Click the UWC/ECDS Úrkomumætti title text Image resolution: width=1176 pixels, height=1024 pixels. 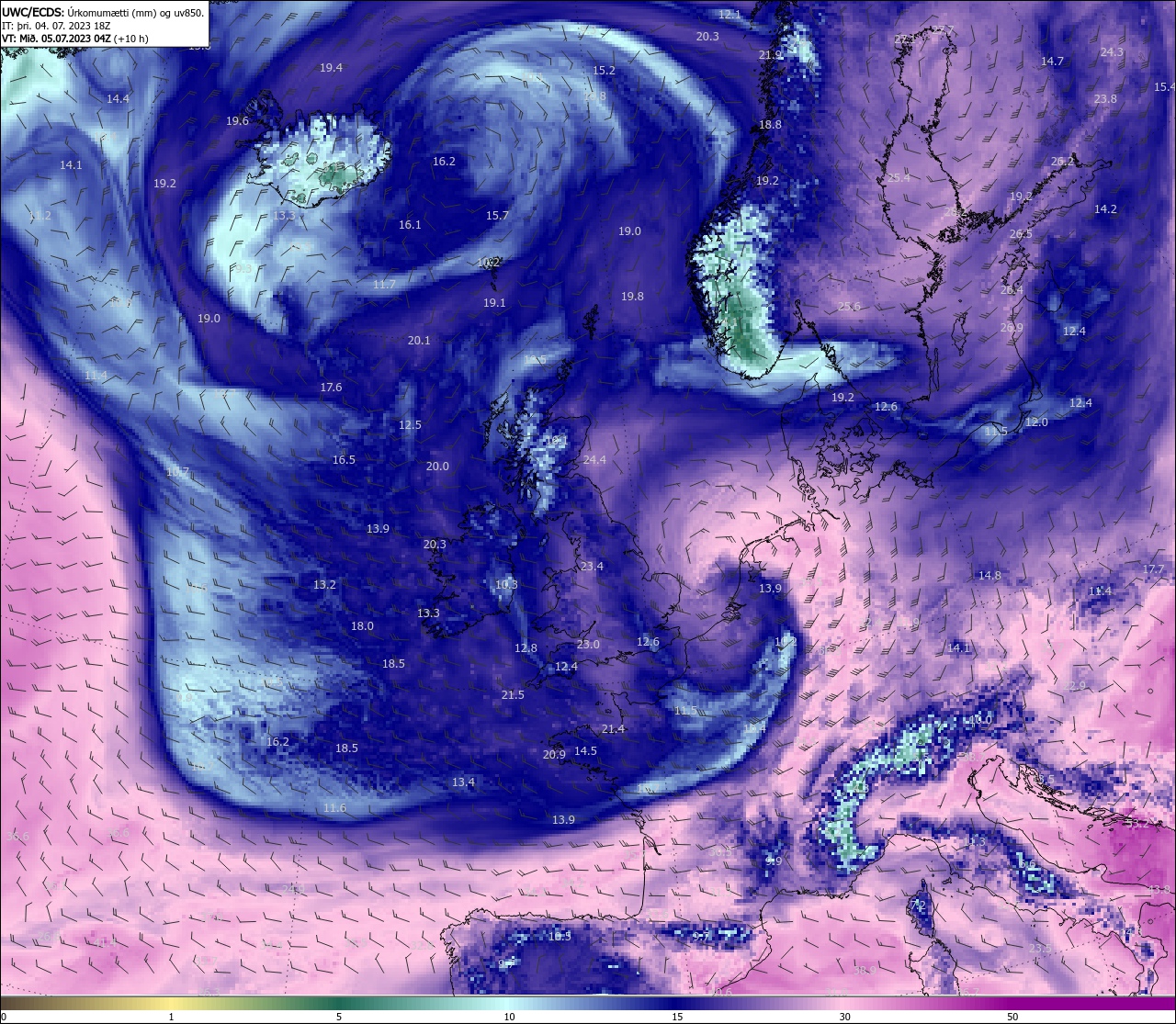click(103, 12)
